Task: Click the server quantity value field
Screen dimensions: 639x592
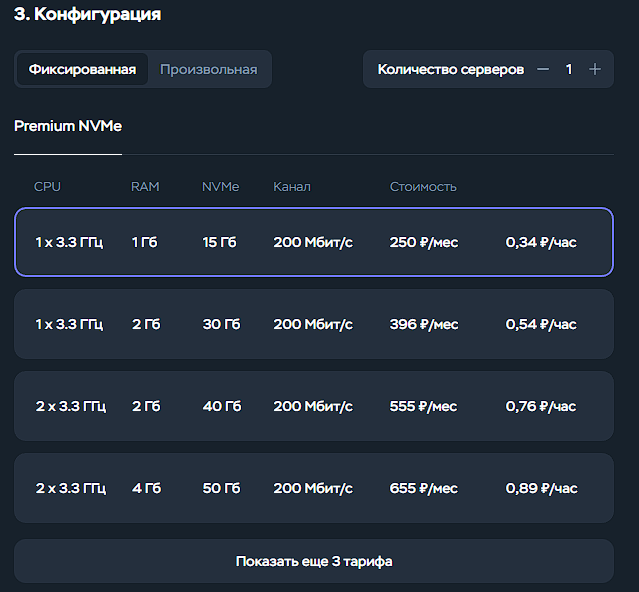Action: click(x=569, y=69)
